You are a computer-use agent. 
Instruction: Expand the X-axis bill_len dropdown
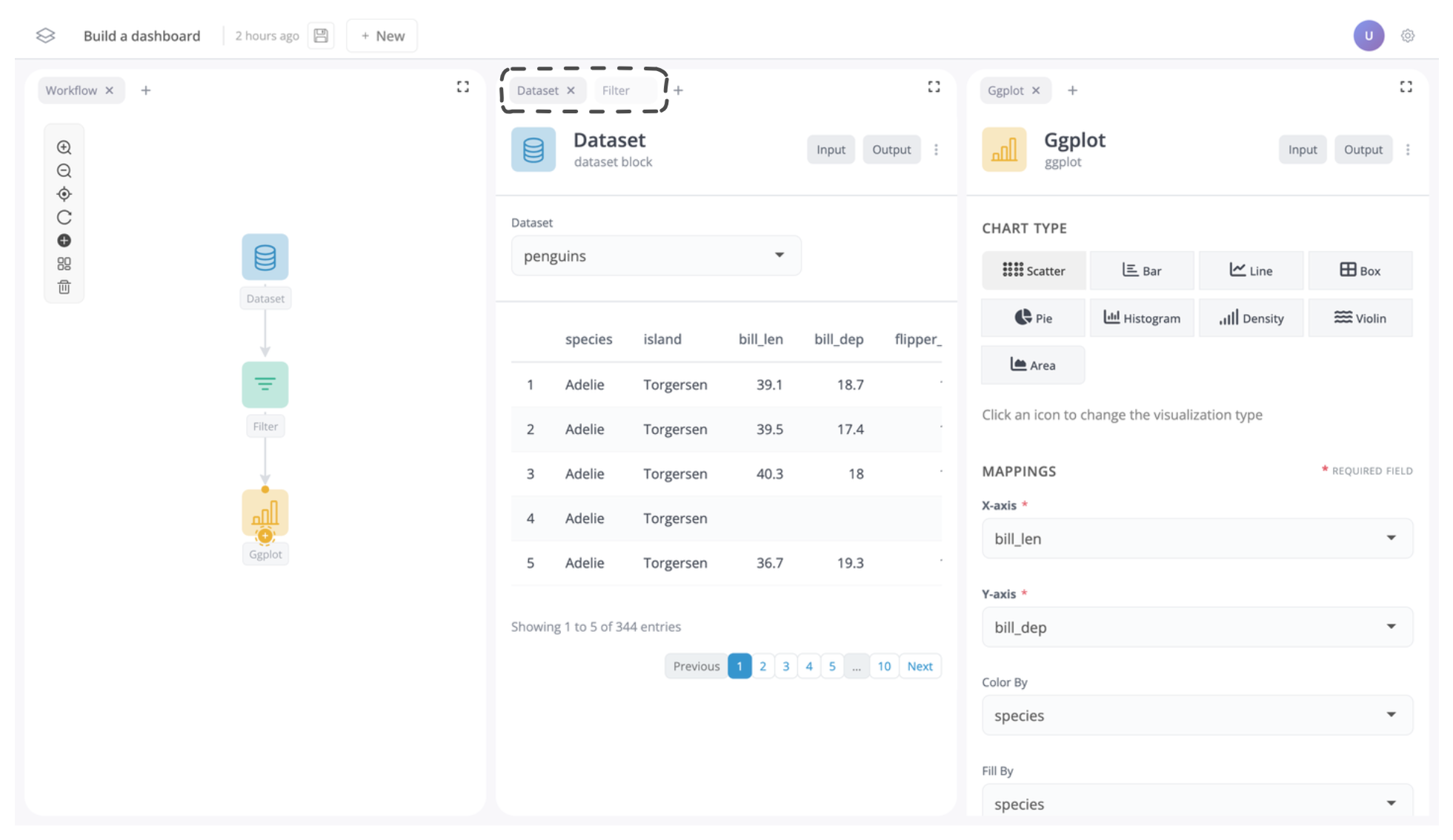point(1197,539)
